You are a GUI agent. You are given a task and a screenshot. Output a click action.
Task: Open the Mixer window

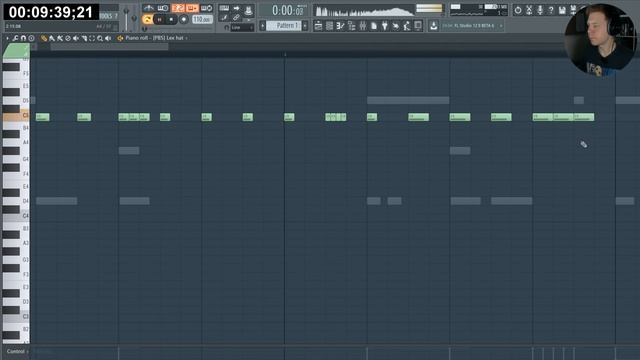362,26
